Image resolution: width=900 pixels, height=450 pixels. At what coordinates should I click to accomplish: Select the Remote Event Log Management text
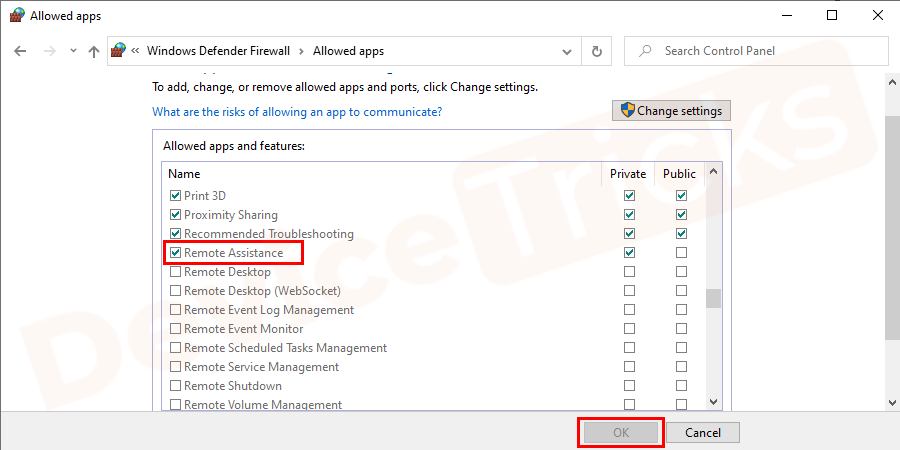coord(269,310)
